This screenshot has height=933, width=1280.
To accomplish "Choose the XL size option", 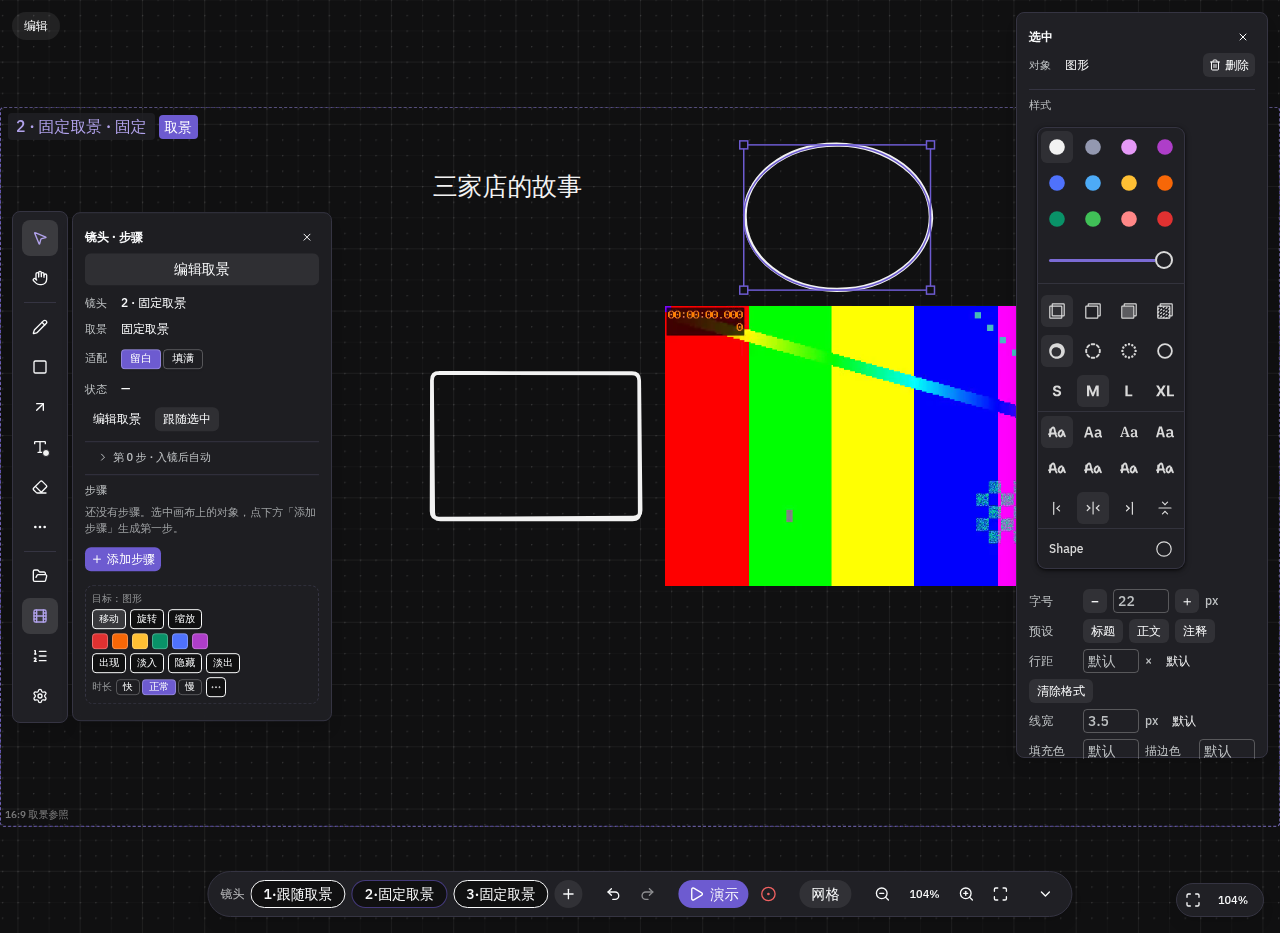I will point(1165,391).
